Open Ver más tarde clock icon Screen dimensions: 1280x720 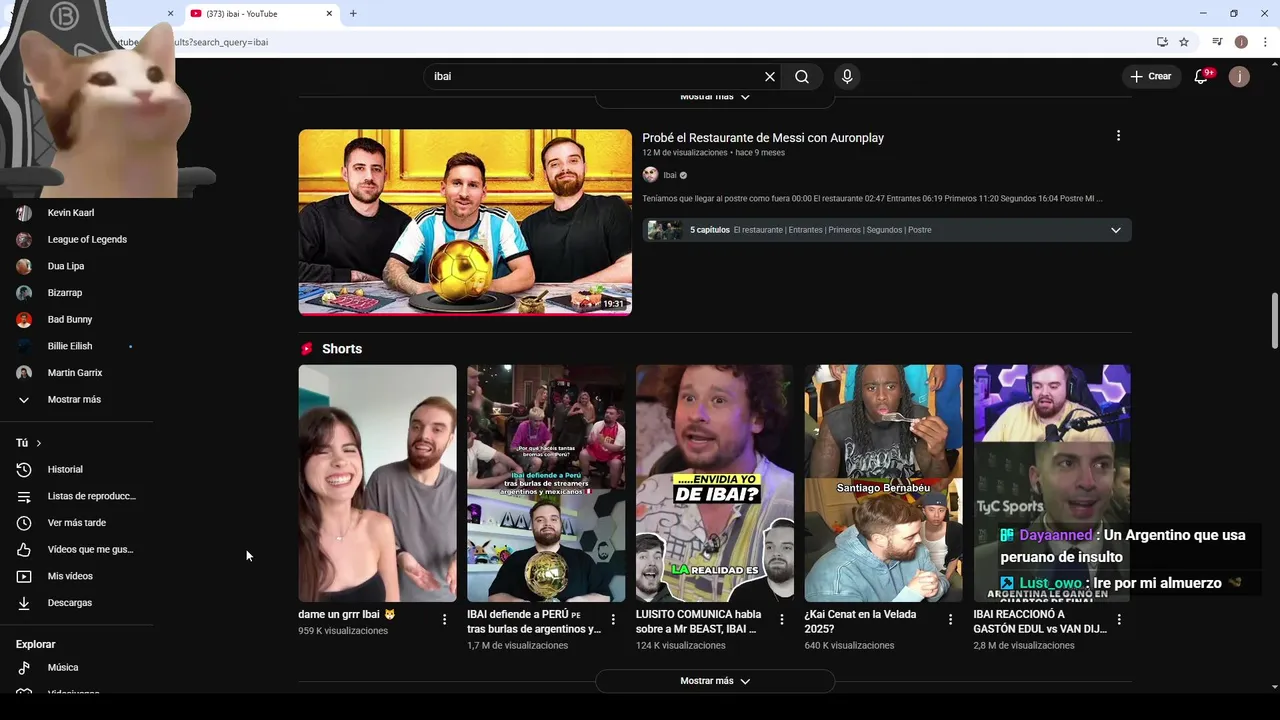point(24,523)
